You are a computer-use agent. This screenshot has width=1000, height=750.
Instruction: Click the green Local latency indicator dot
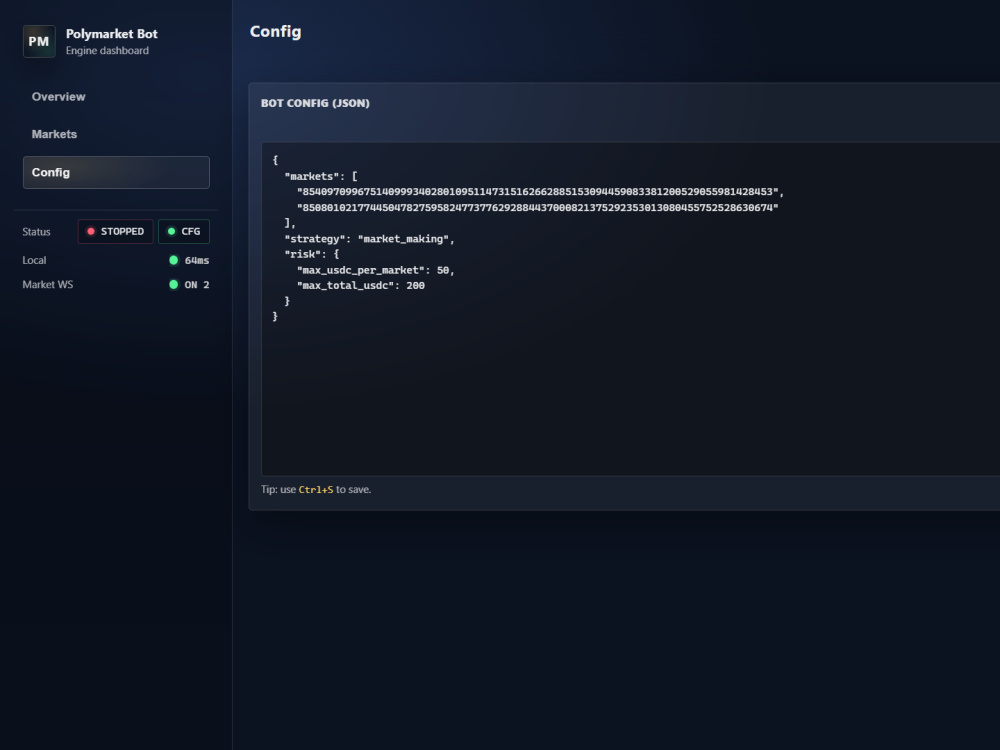pos(173,260)
